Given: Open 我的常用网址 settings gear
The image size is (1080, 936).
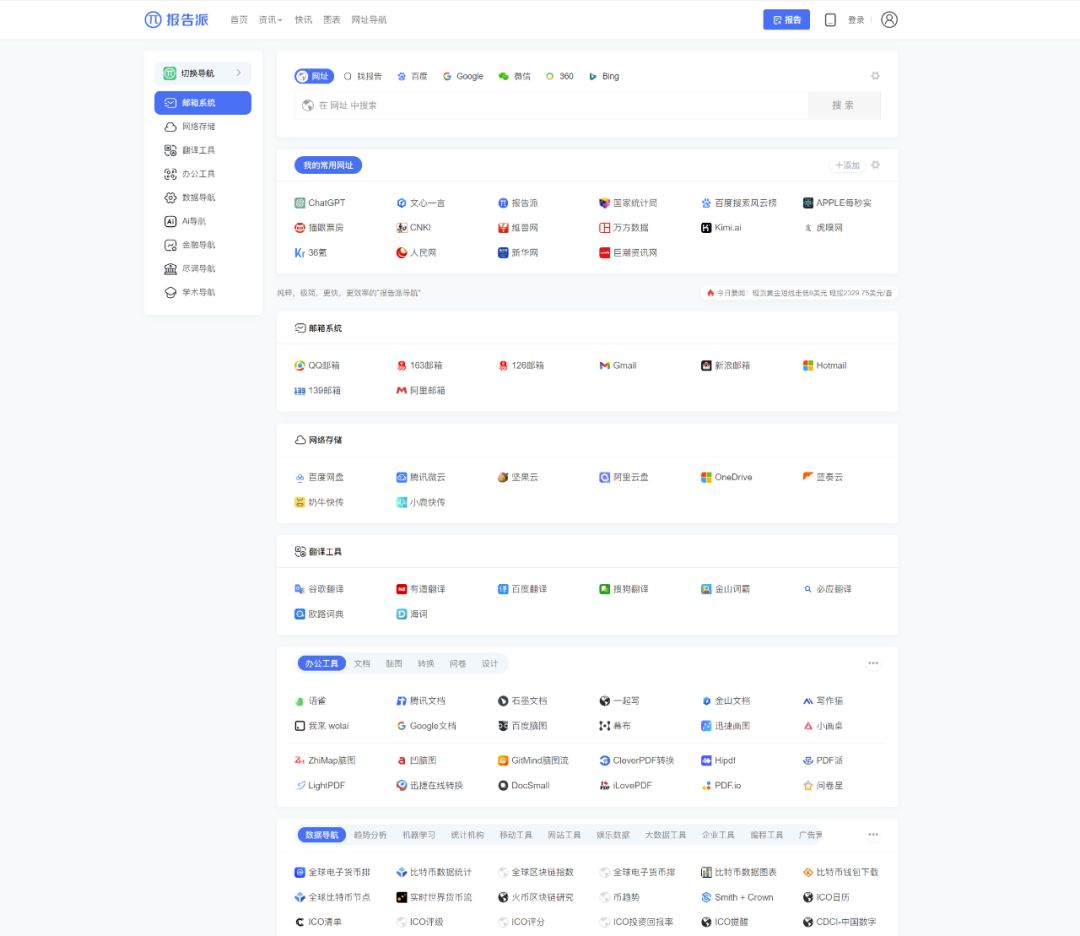Looking at the screenshot, I should tap(875, 165).
